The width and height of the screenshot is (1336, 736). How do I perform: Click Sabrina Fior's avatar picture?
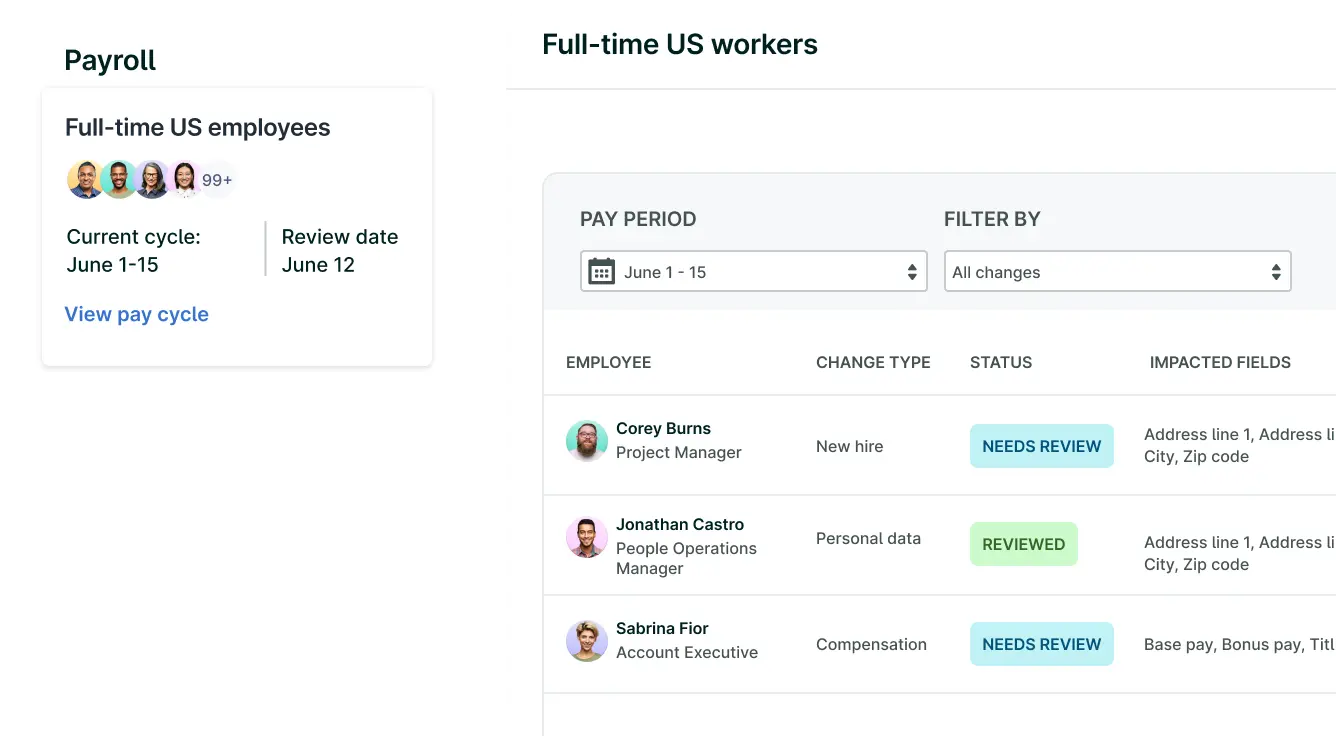coord(587,641)
